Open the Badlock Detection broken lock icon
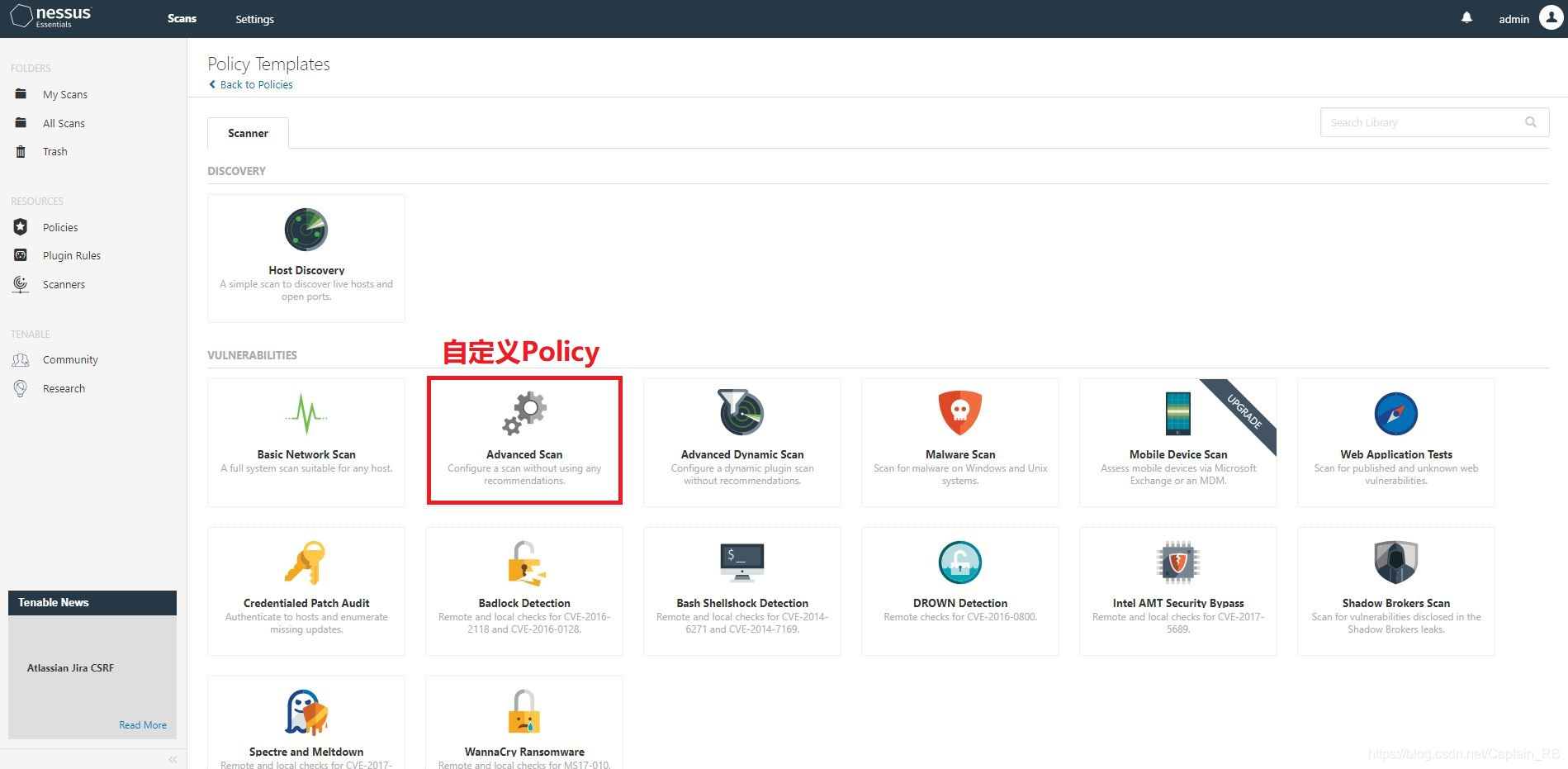The width and height of the screenshot is (1568, 769). pos(525,563)
